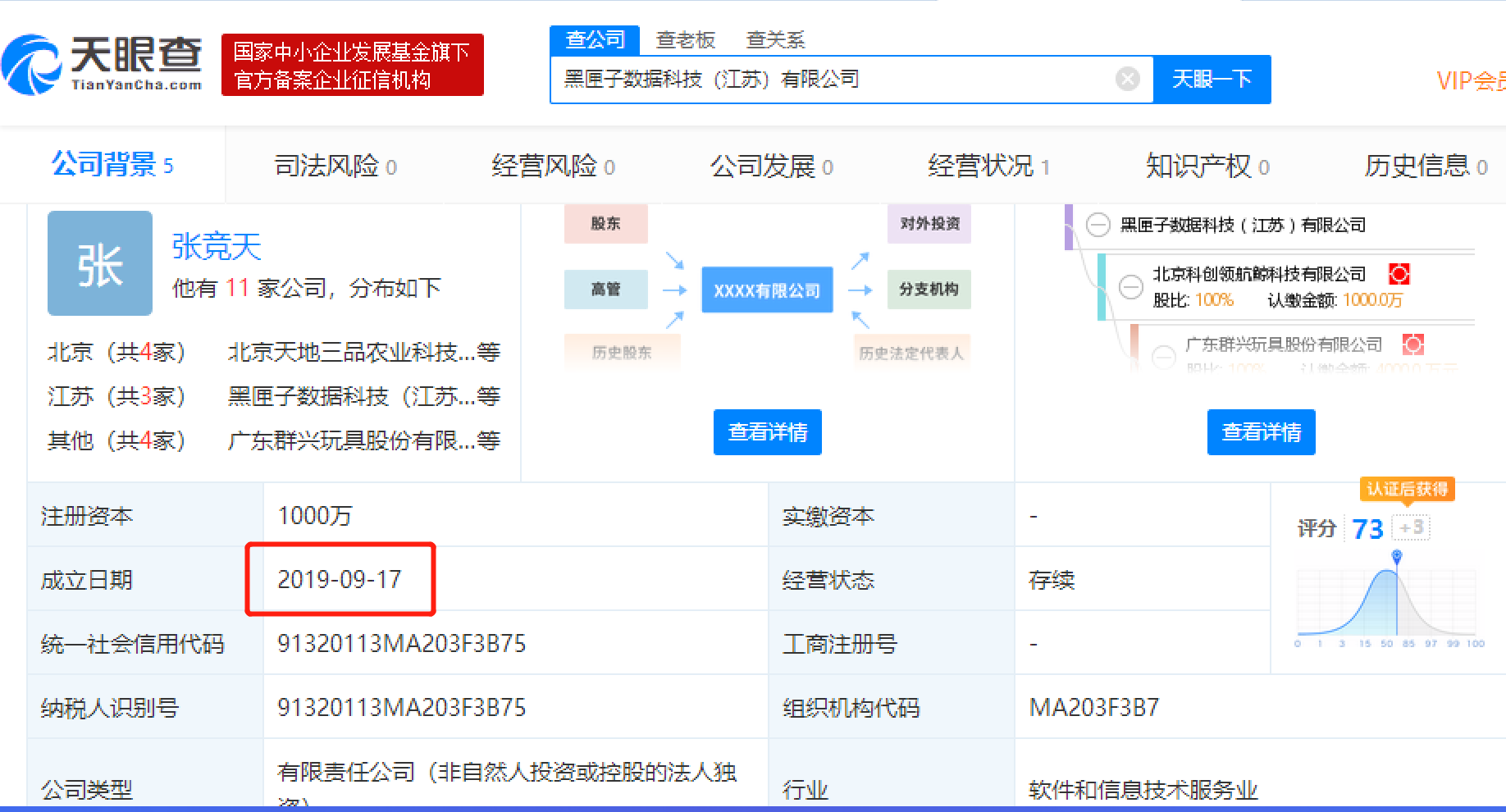Click the 统一社会信用代码 row's code value
1506x812 pixels.
(x=401, y=644)
